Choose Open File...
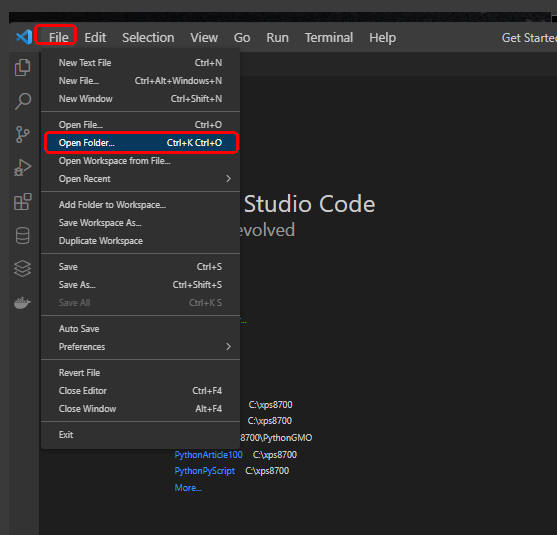This screenshot has height=535, width=557. click(x=140, y=125)
